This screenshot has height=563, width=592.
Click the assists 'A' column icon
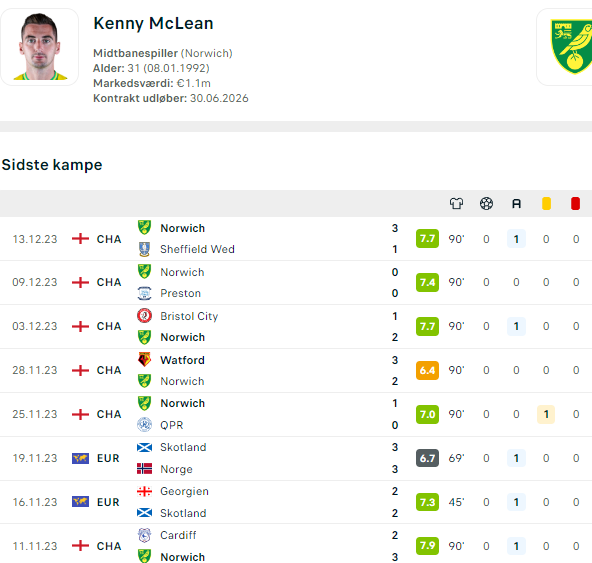[x=516, y=204]
